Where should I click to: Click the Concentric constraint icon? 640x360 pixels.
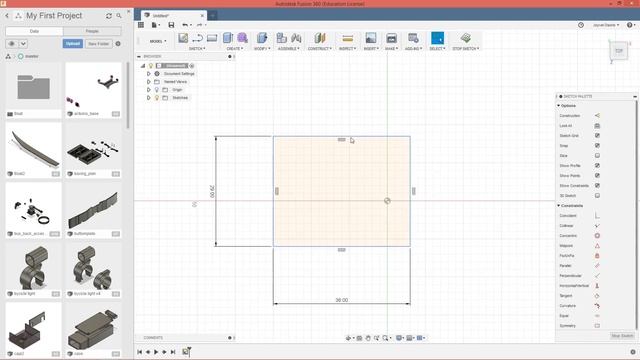(x=597, y=236)
